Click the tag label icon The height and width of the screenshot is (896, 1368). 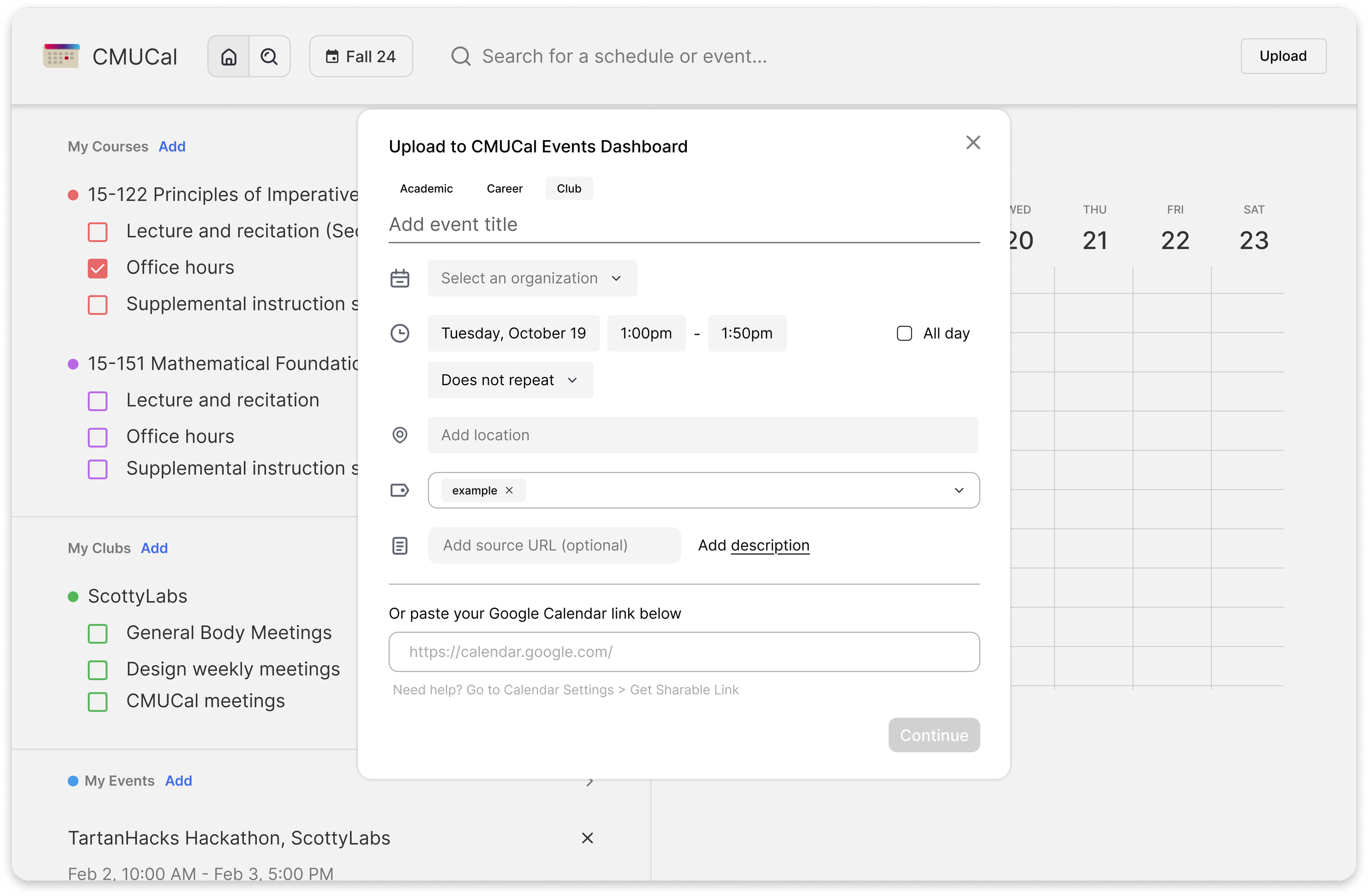399,490
